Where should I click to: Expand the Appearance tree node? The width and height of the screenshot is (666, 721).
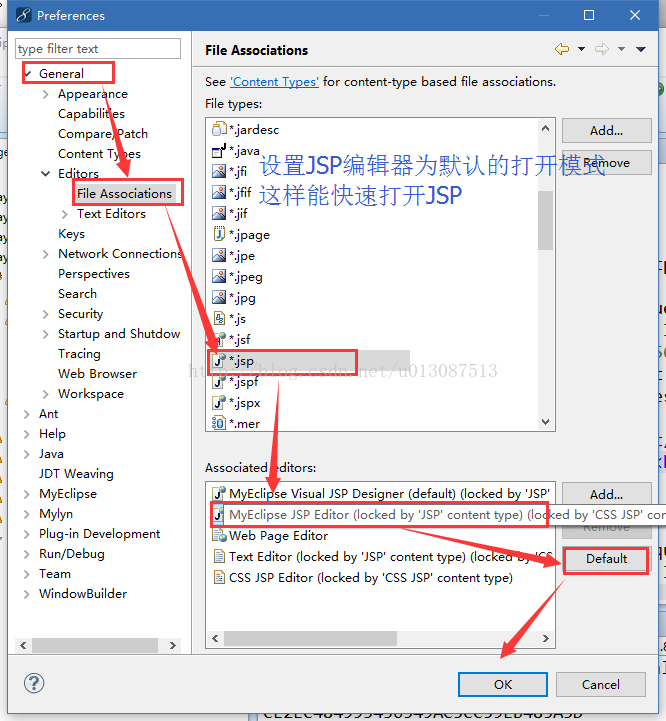(46, 94)
